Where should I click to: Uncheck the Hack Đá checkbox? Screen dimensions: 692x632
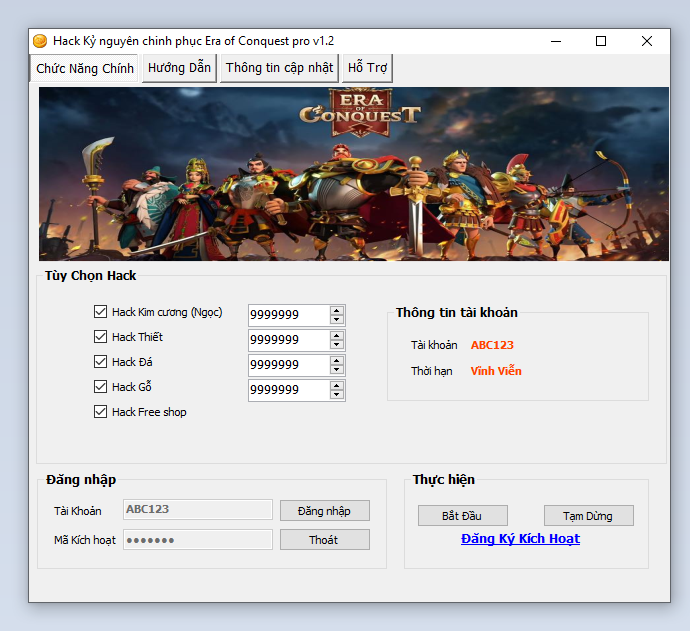[100, 362]
